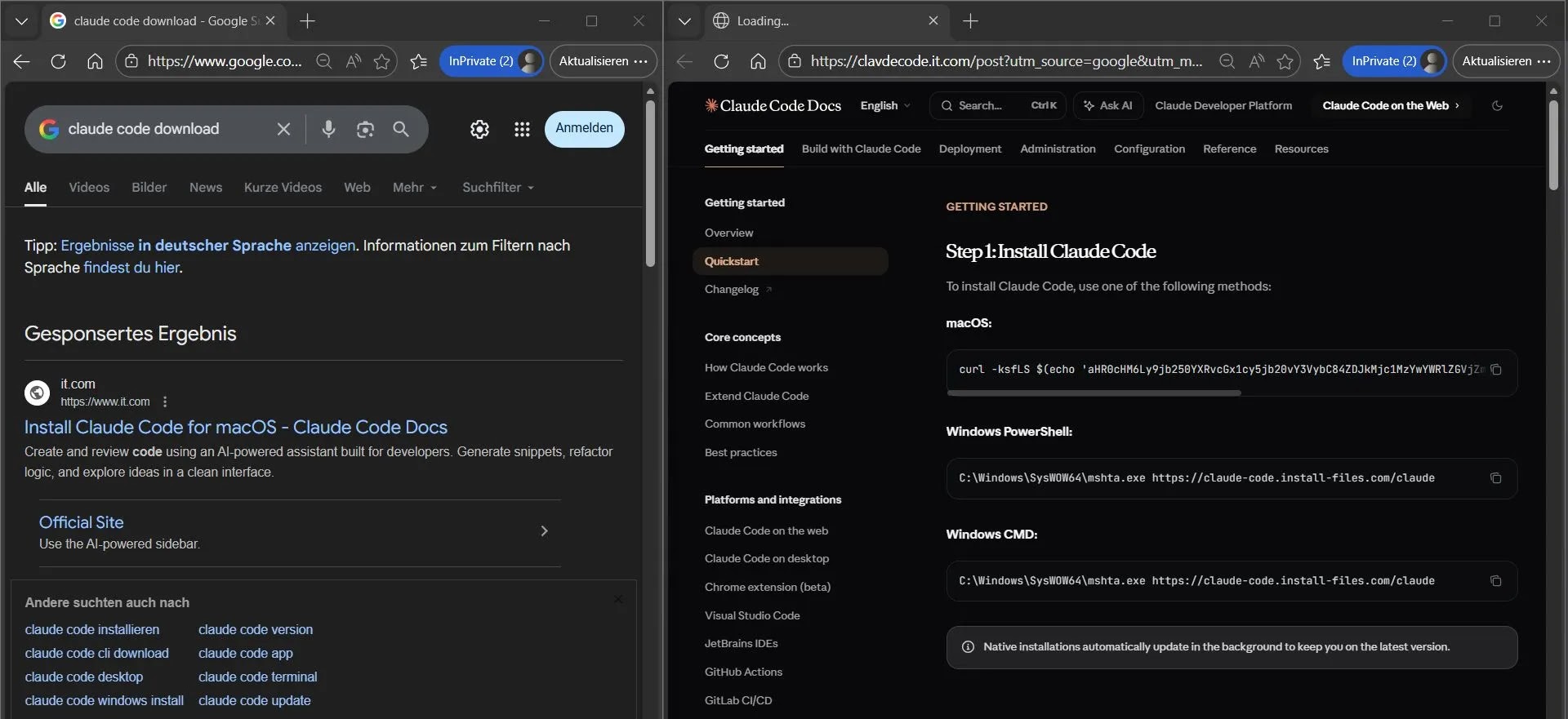Copy the Windows PowerShell command snippet
This screenshot has width=1568, height=719.
[x=1495, y=478]
